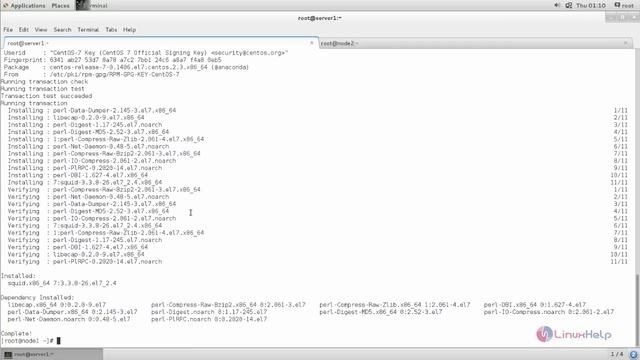Click the Package centos-release line
The height and width of the screenshot is (360, 640).
pos(126,67)
